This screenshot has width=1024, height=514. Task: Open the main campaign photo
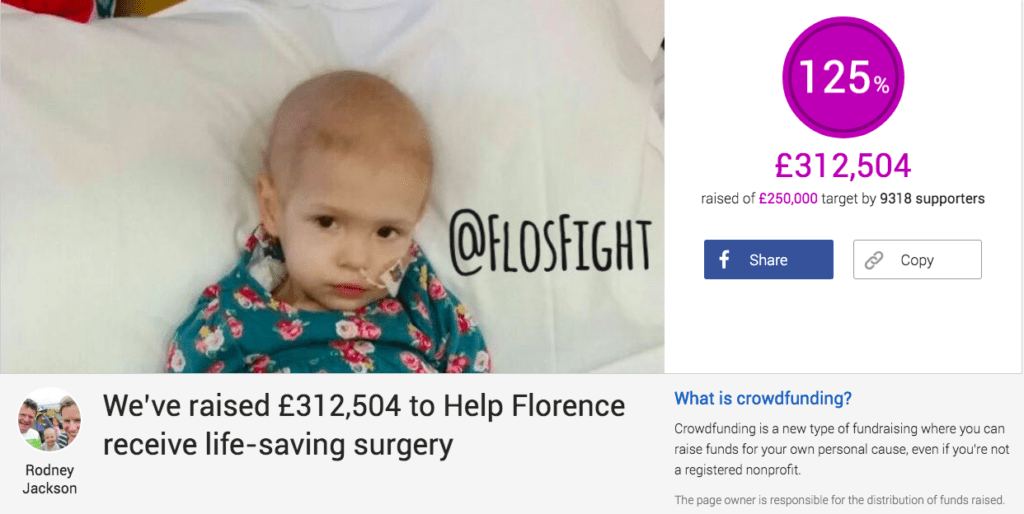[332, 186]
